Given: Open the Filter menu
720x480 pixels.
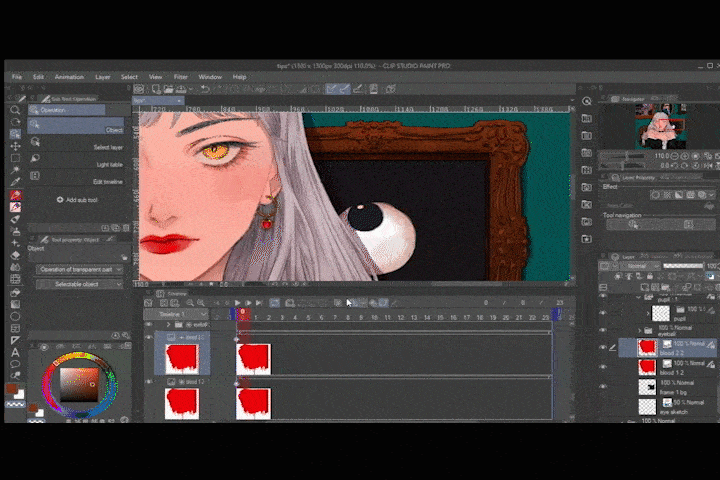Looking at the screenshot, I should (x=180, y=77).
